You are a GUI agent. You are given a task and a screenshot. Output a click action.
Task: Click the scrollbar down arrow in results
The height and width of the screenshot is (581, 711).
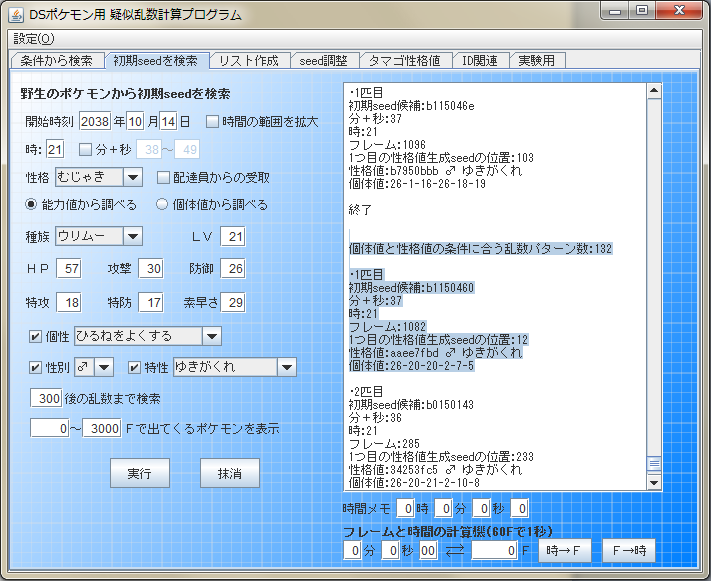[x=653, y=482]
